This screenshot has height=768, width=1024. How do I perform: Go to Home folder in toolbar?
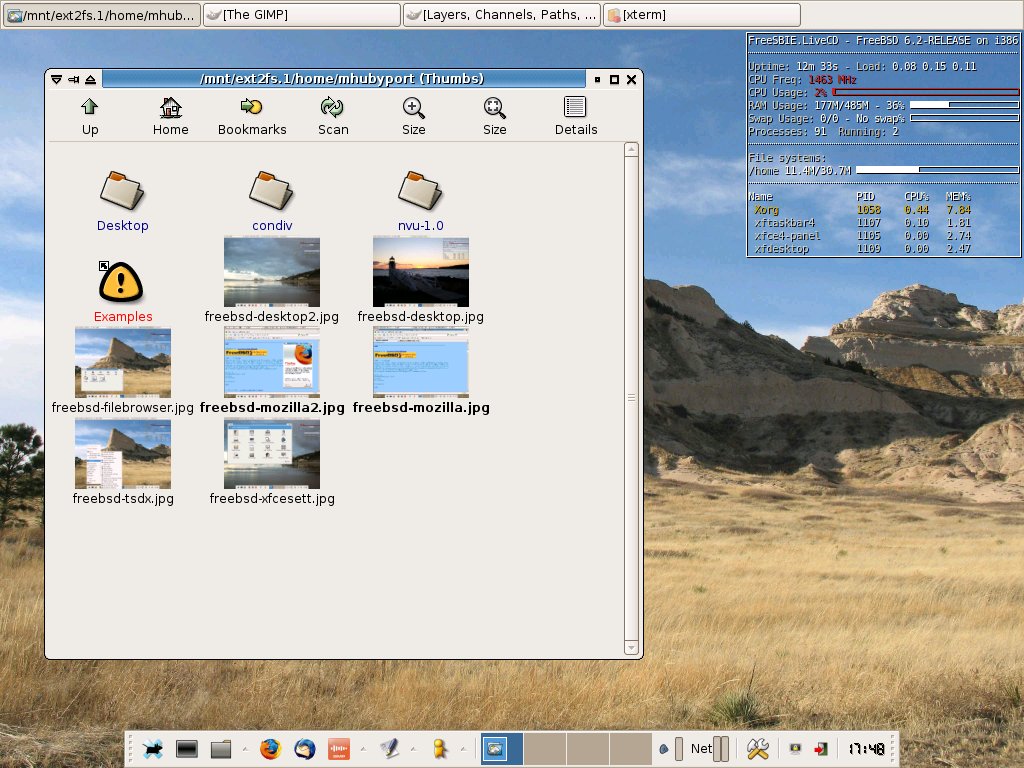tap(171, 108)
